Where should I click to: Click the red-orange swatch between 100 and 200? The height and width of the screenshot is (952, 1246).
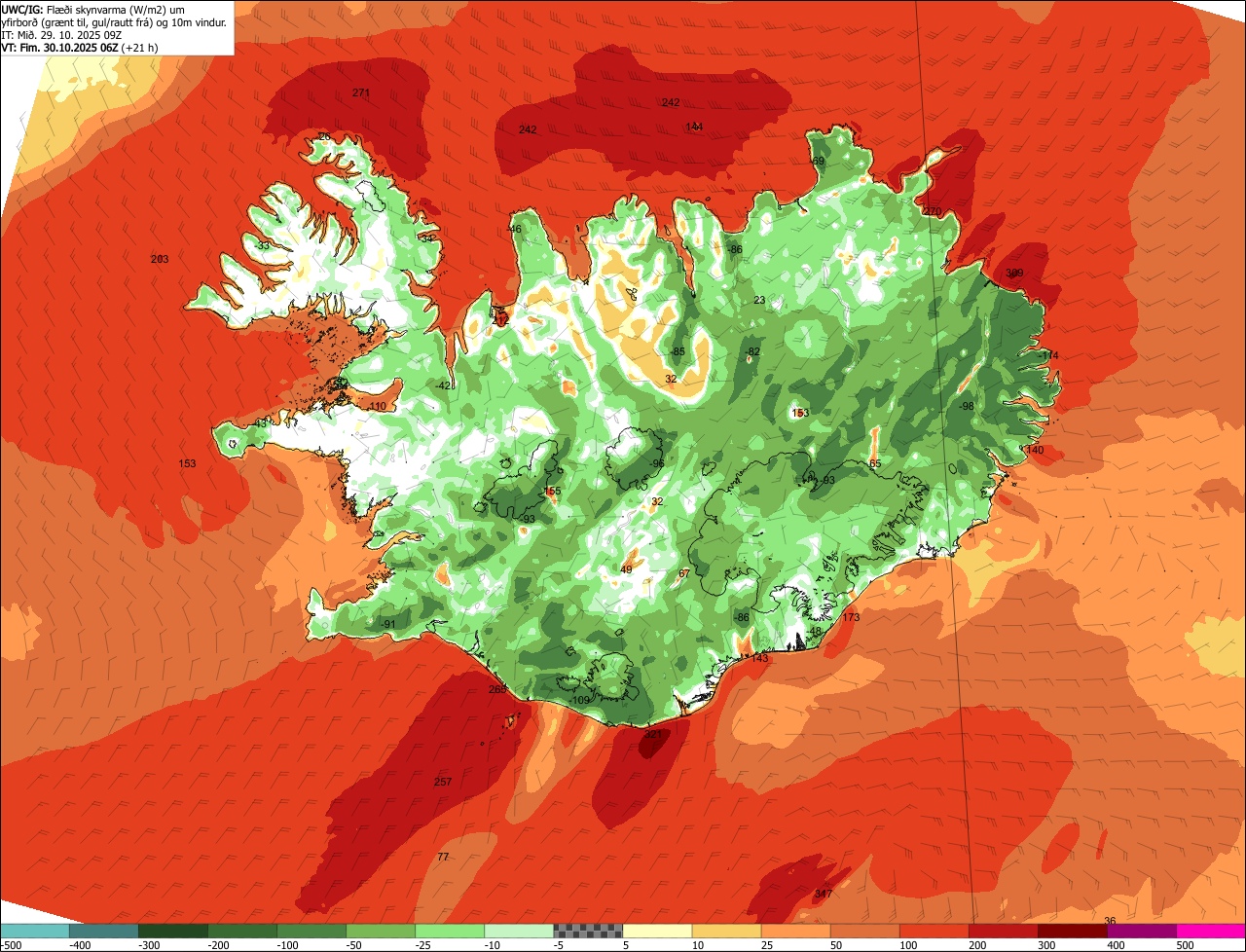click(x=933, y=931)
